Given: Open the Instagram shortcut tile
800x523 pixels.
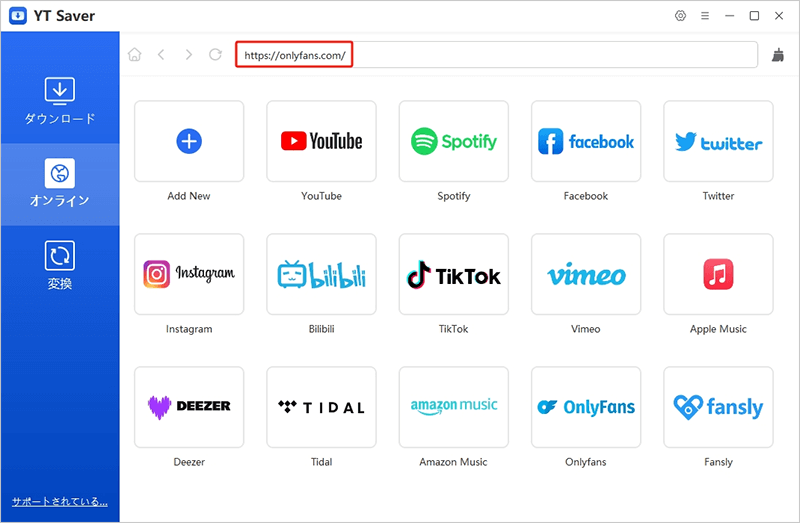Looking at the screenshot, I should coord(189,274).
